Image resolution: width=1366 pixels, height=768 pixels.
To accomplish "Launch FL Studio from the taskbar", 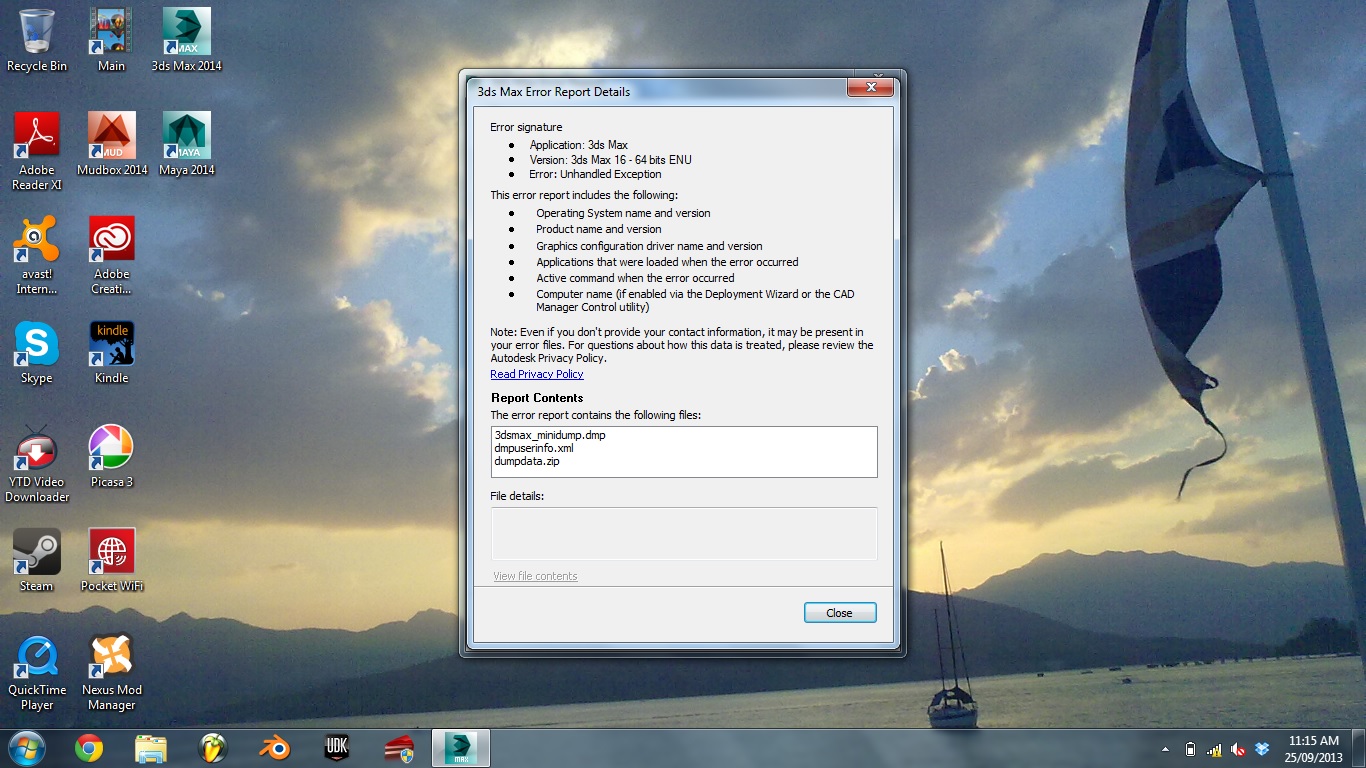I will (x=213, y=748).
